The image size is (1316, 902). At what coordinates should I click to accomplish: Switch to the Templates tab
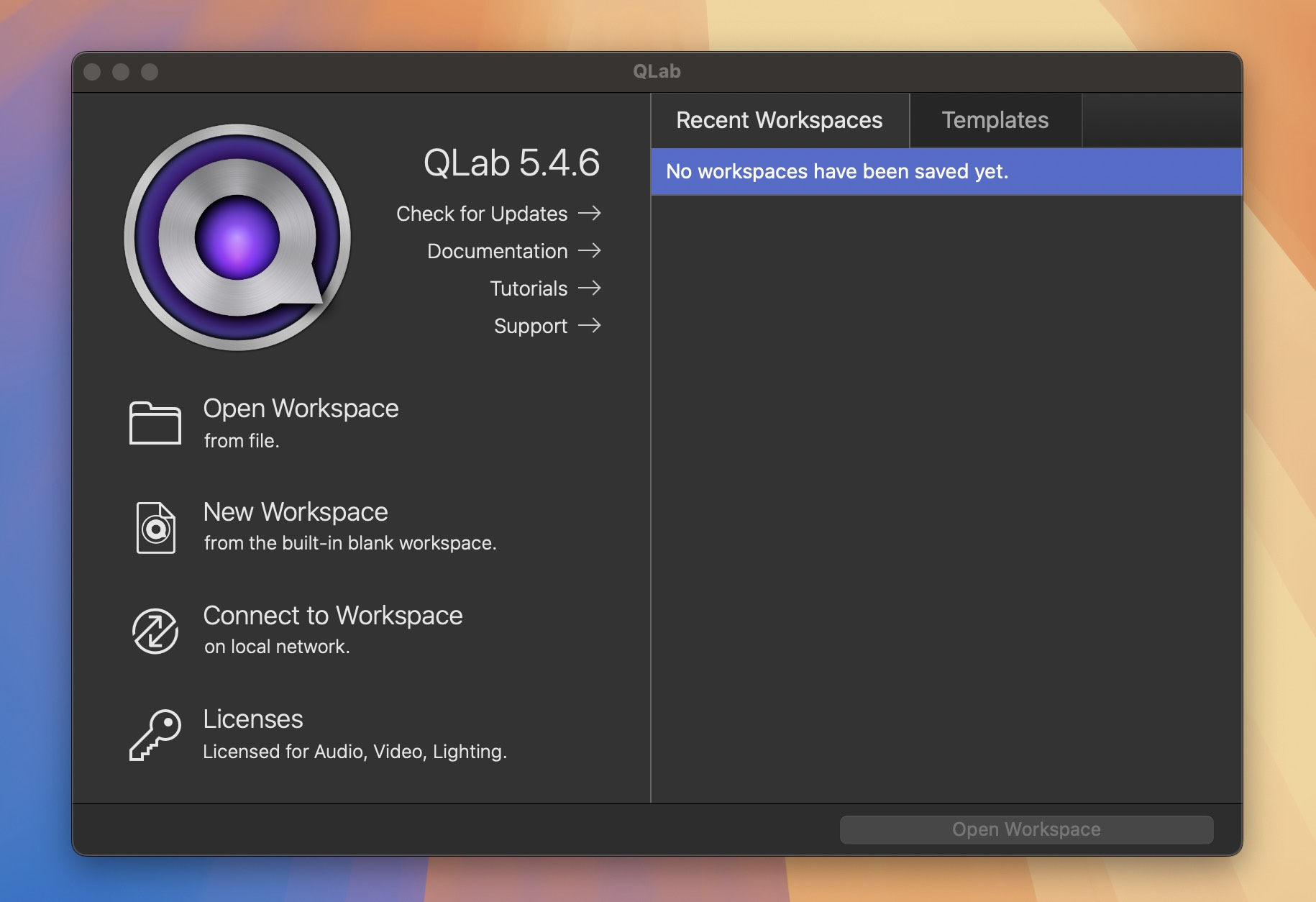coord(995,120)
